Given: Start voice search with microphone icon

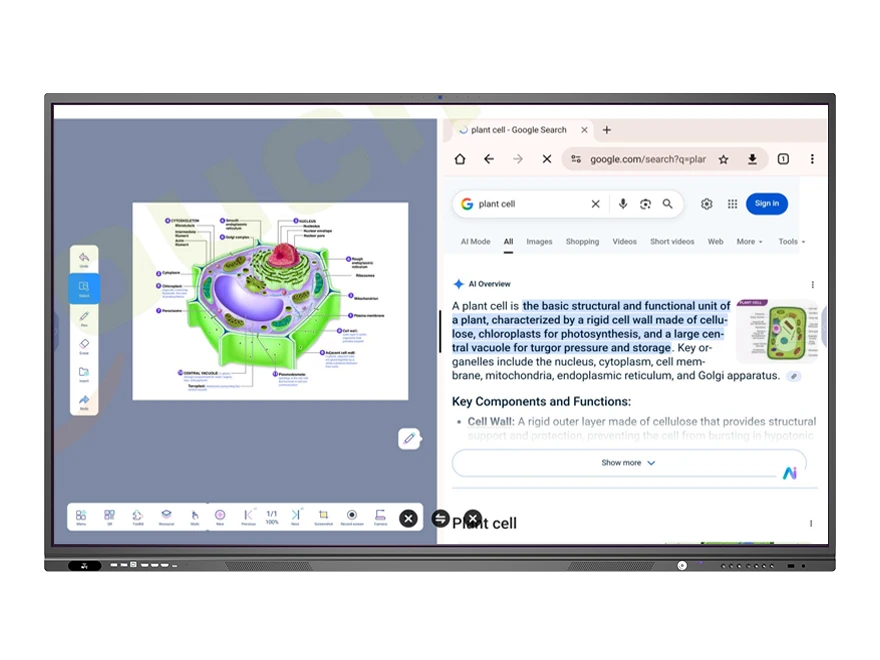Looking at the screenshot, I should pyautogui.click(x=623, y=204).
